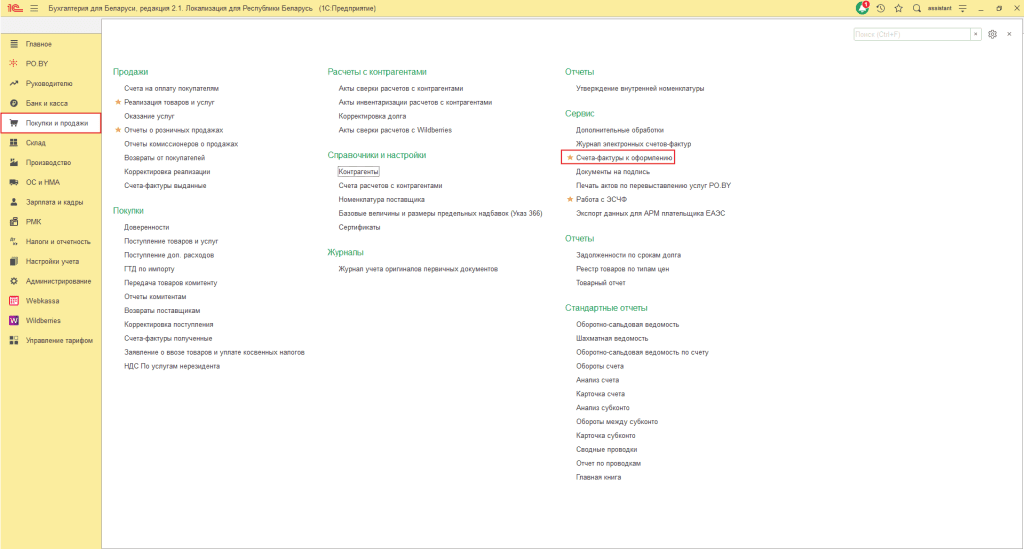Image resolution: width=1024 pixels, height=549 pixels.
Task: Toggle favorite star of Отчеты о розничных продажах
Action: coord(118,130)
